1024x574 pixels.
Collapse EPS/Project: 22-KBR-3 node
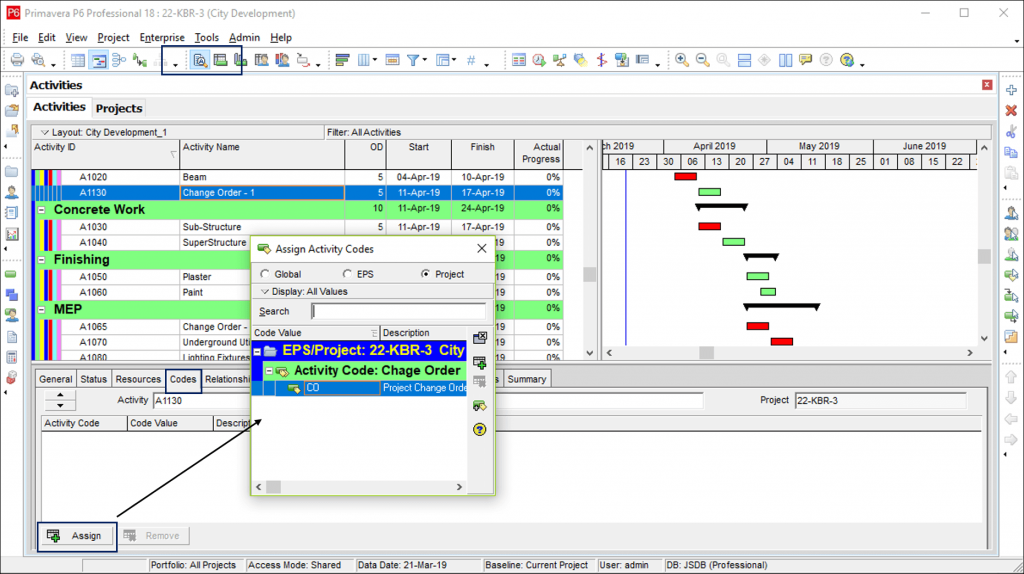pos(257,351)
